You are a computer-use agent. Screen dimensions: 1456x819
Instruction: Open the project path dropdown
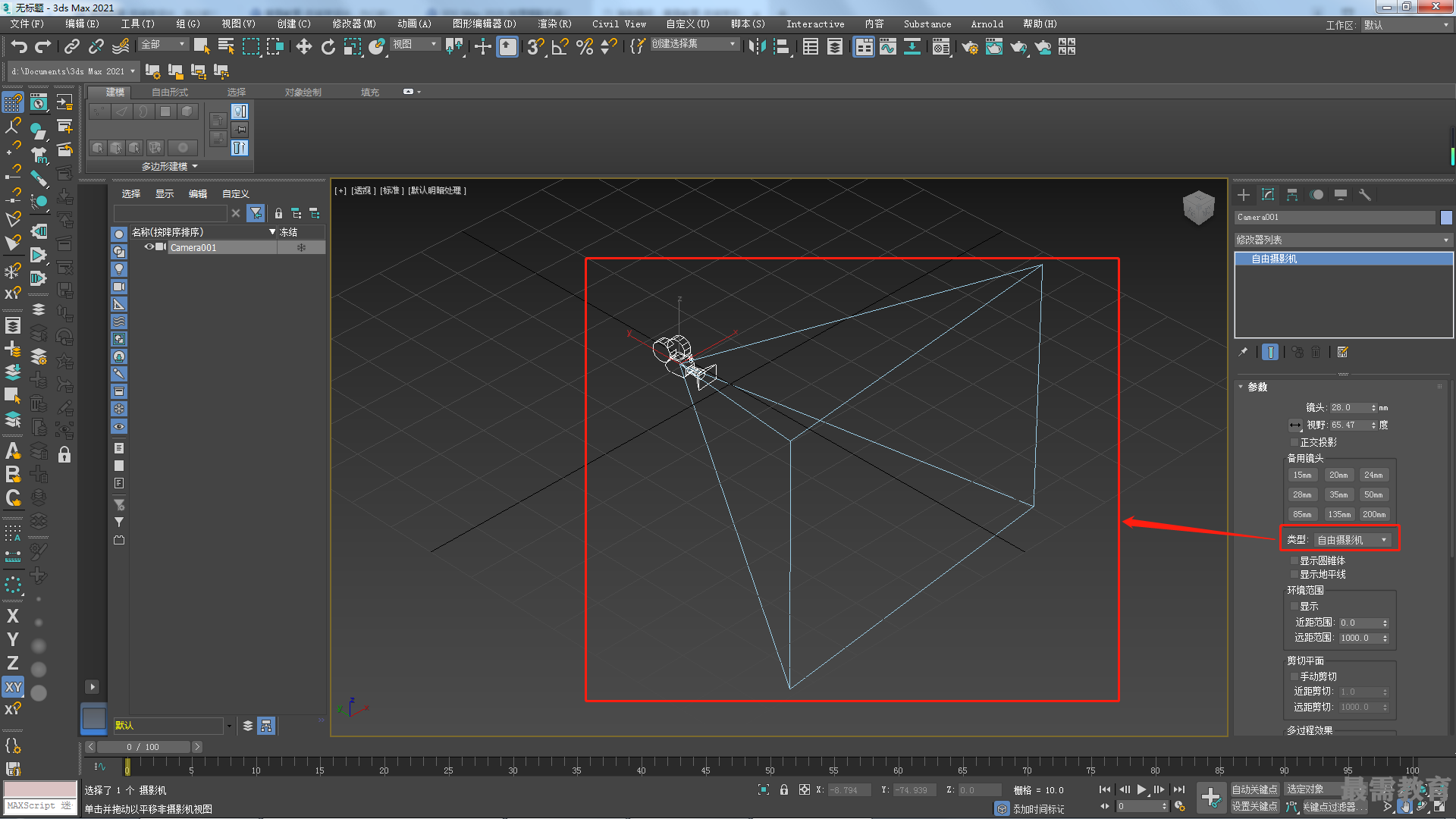tap(73, 71)
